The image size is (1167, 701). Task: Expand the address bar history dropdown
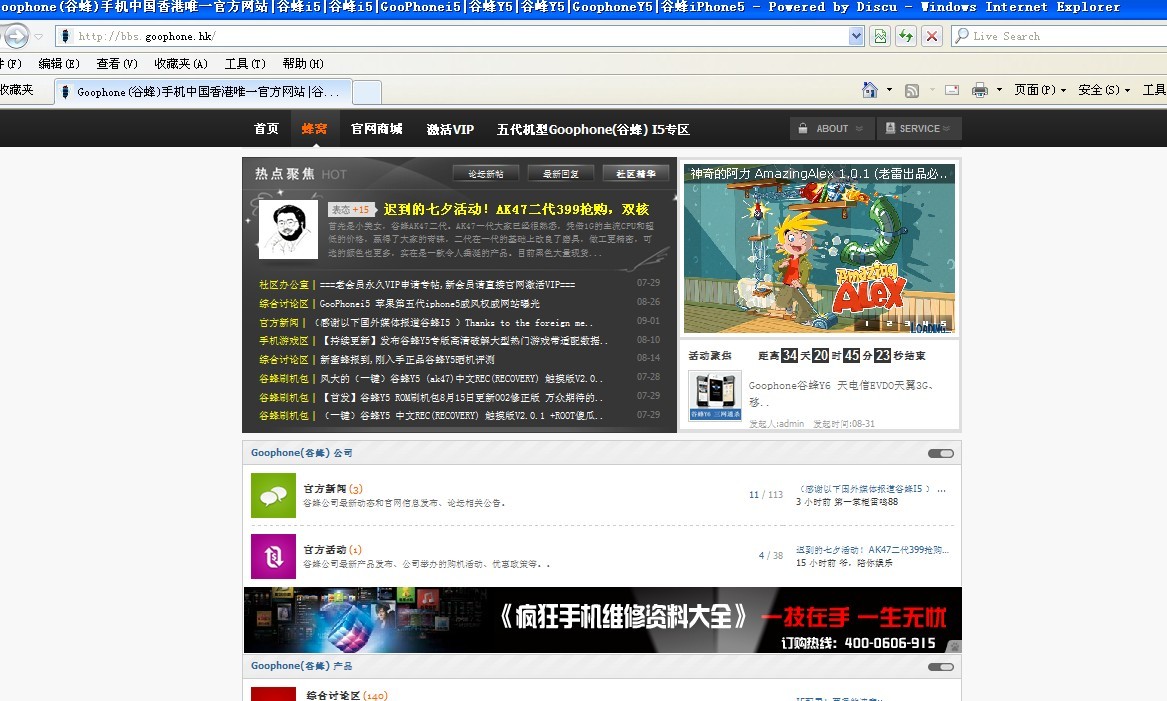(856, 36)
